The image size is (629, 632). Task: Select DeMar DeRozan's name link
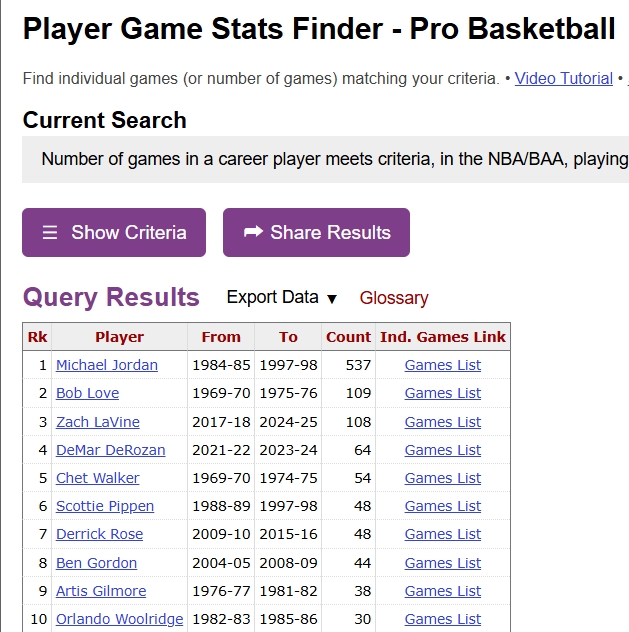[x=110, y=450]
